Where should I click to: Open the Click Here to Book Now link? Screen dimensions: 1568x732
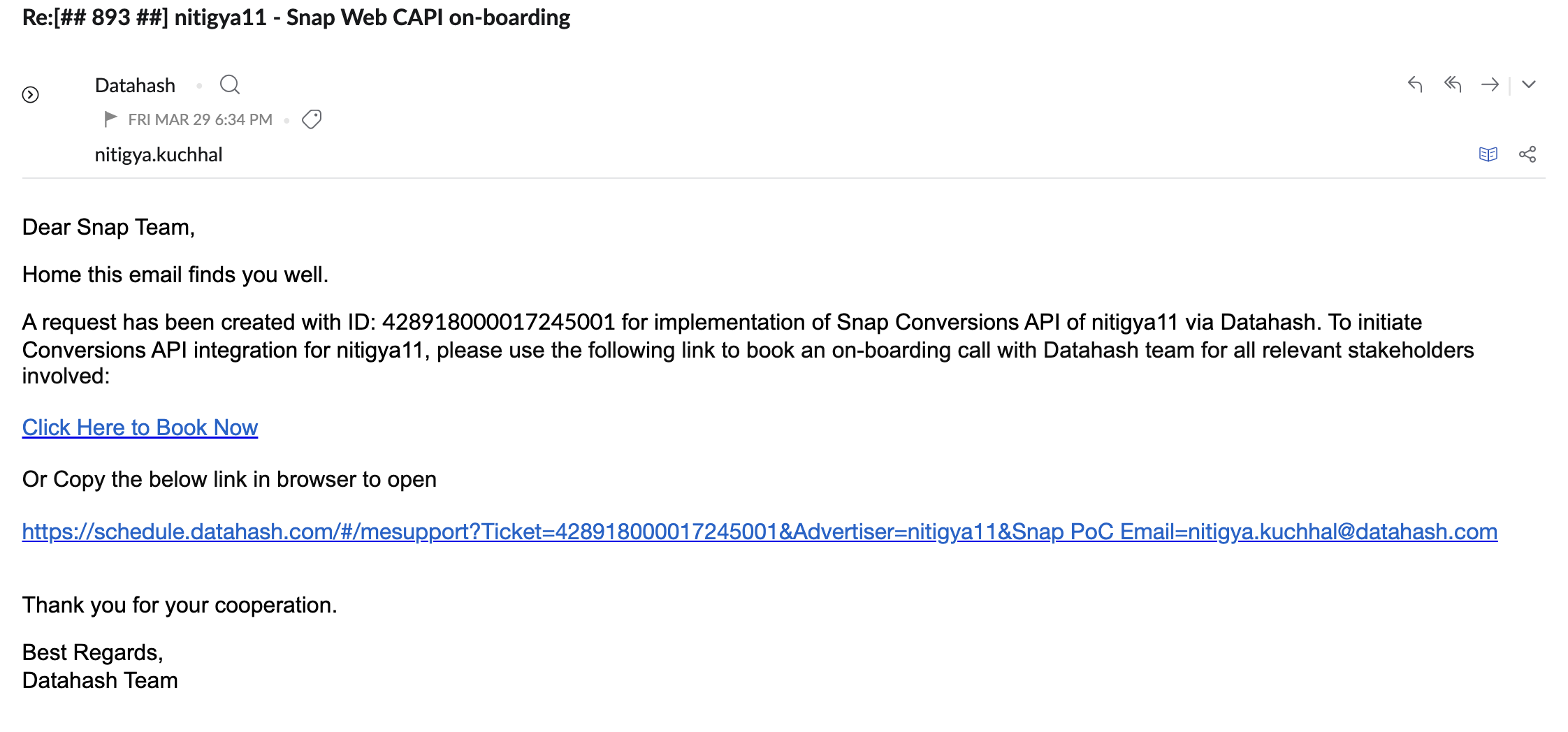(x=140, y=427)
